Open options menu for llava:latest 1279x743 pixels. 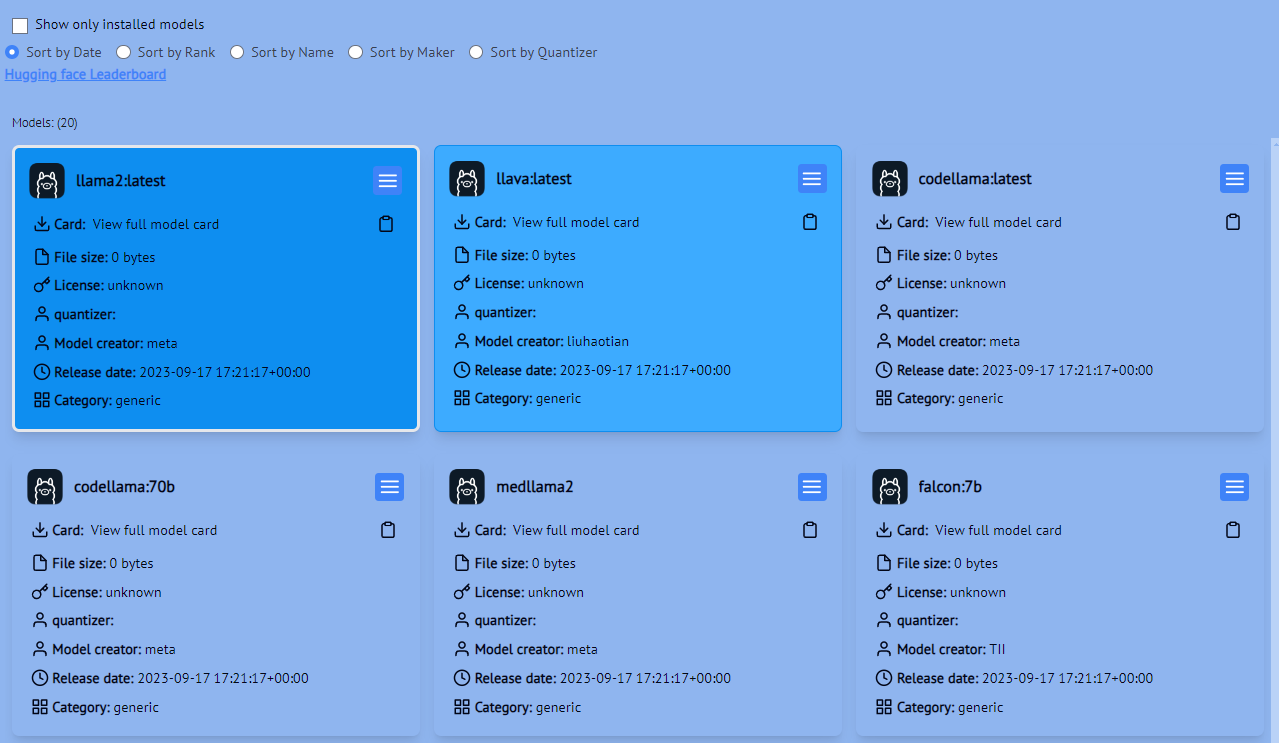point(811,178)
